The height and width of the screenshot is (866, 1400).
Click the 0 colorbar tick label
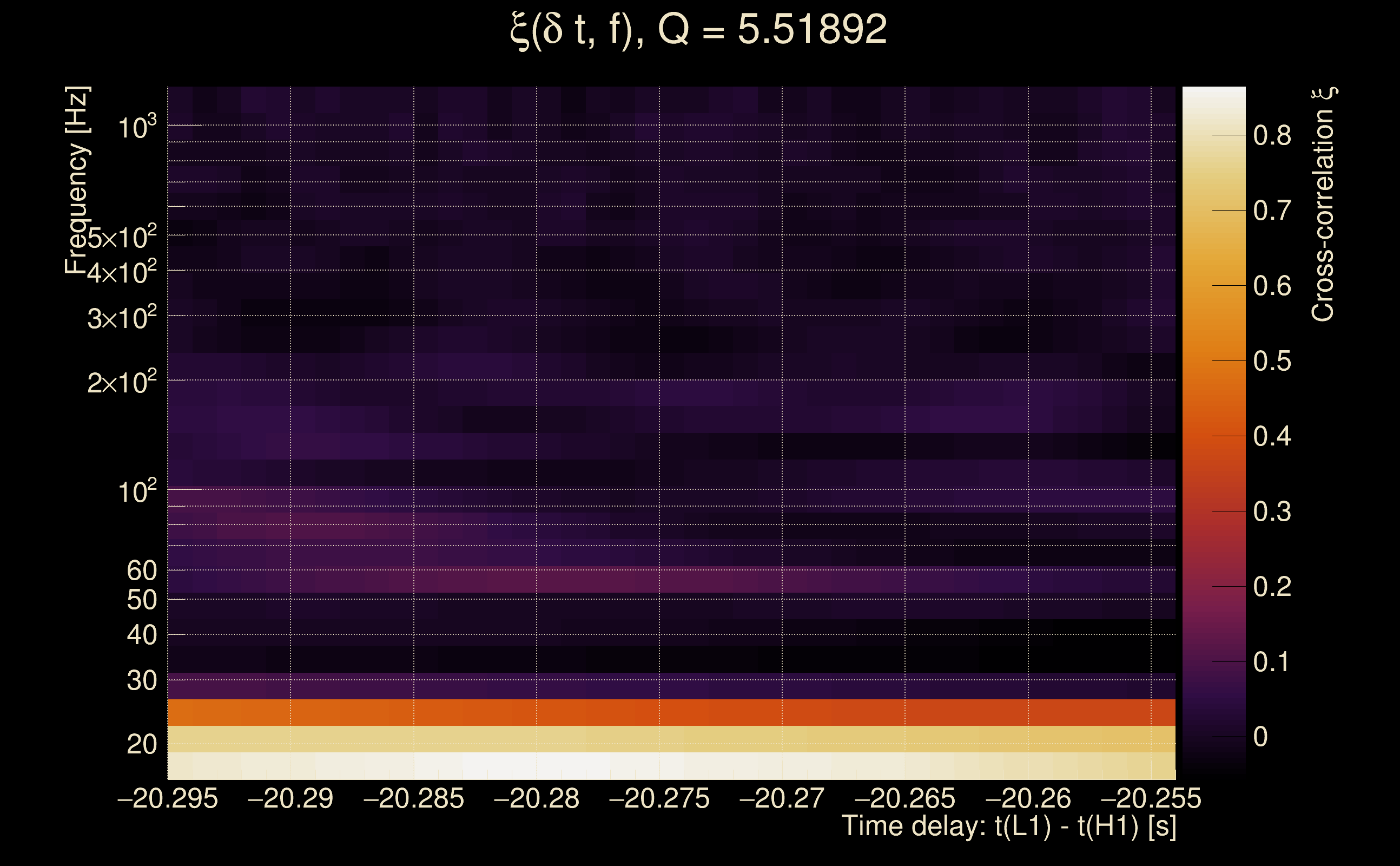coord(1260,737)
